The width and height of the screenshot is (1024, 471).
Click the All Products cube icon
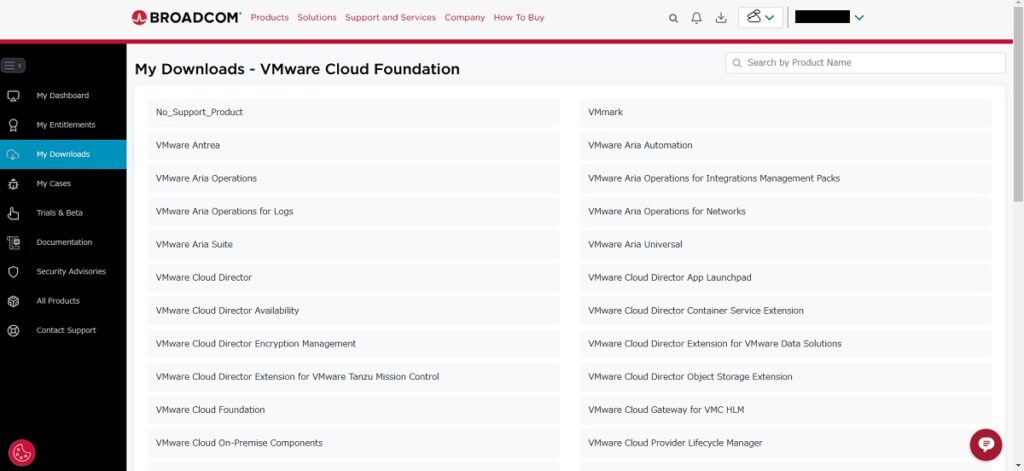(13, 301)
